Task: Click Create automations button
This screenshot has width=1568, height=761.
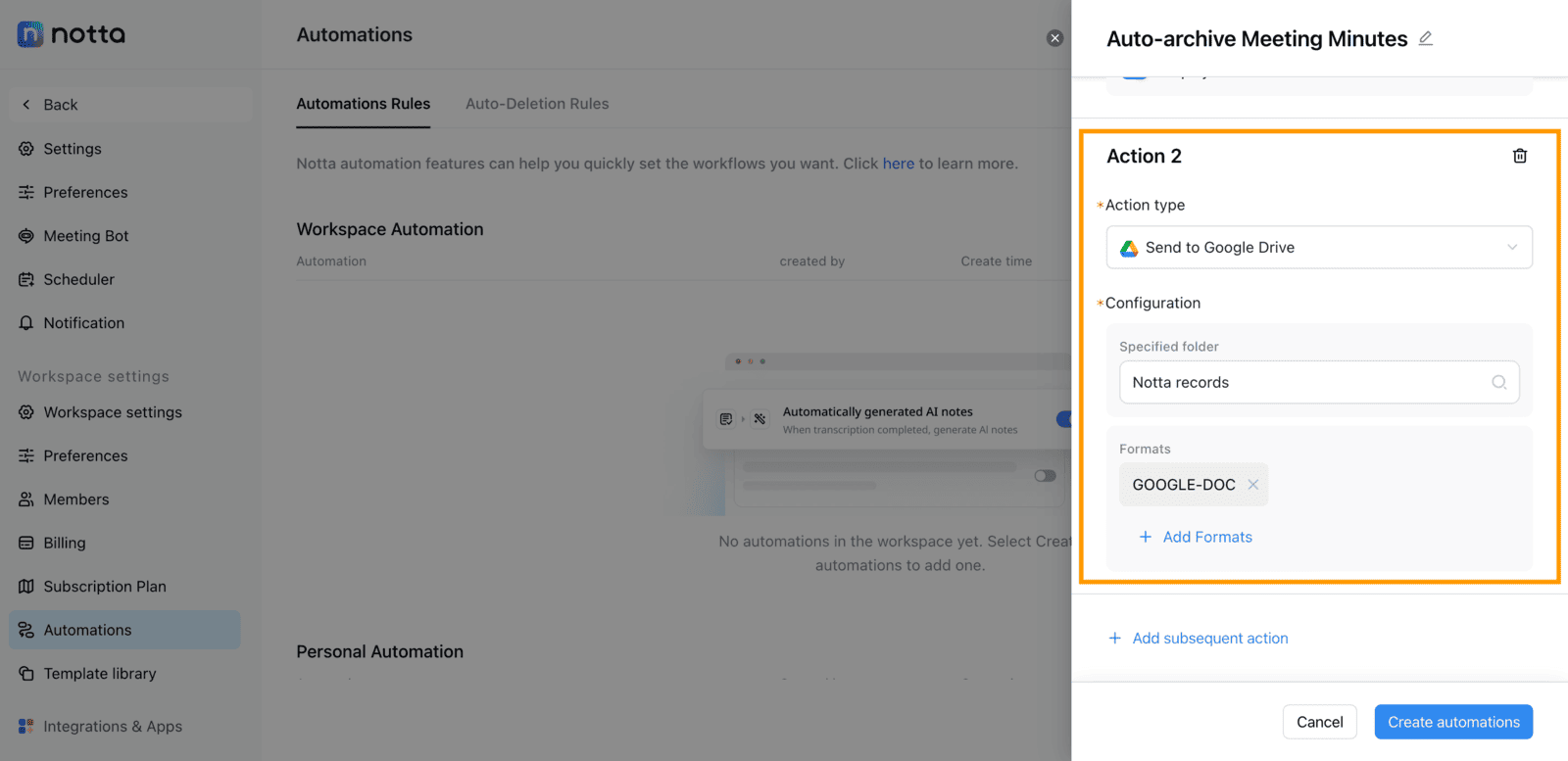Action: pyautogui.click(x=1453, y=722)
